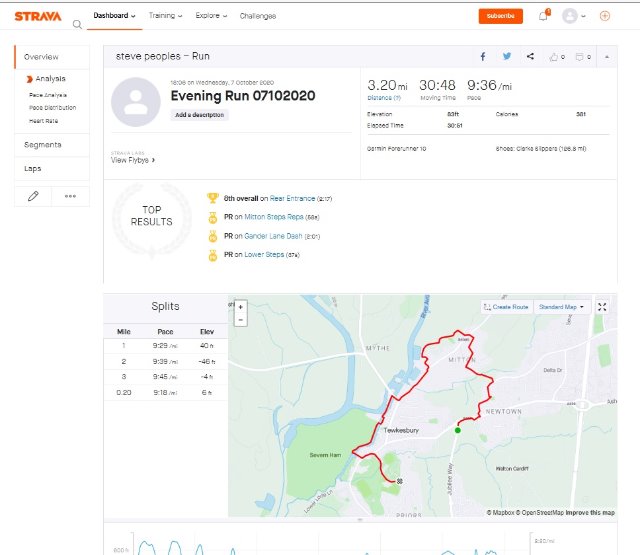
Task: Give kudos with the thumbs-up icon
Action: 555,57
